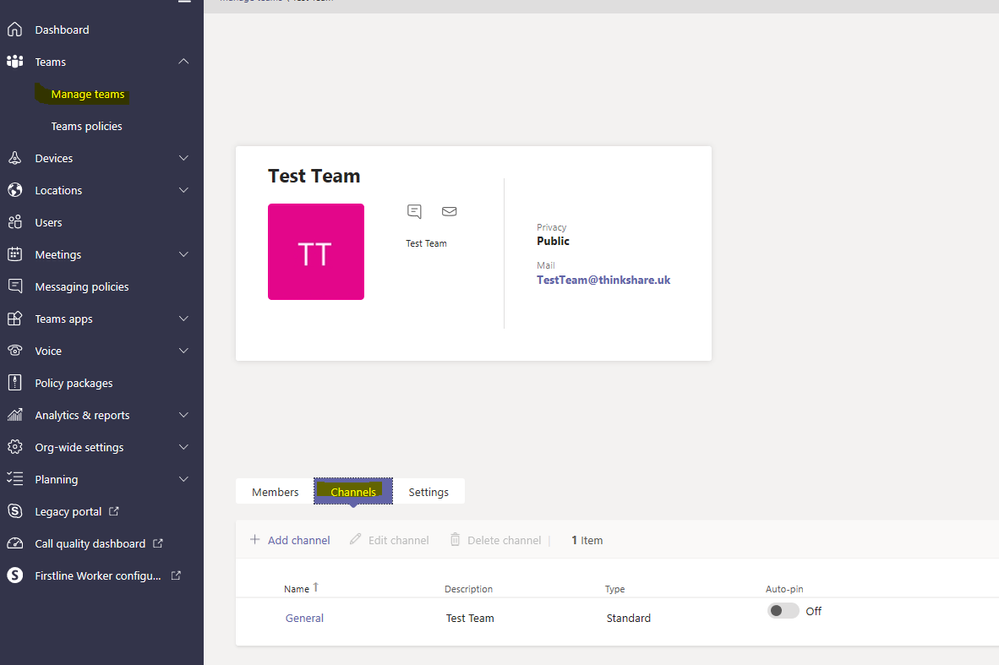Click the Firstline Worker configuration icon

click(15, 575)
